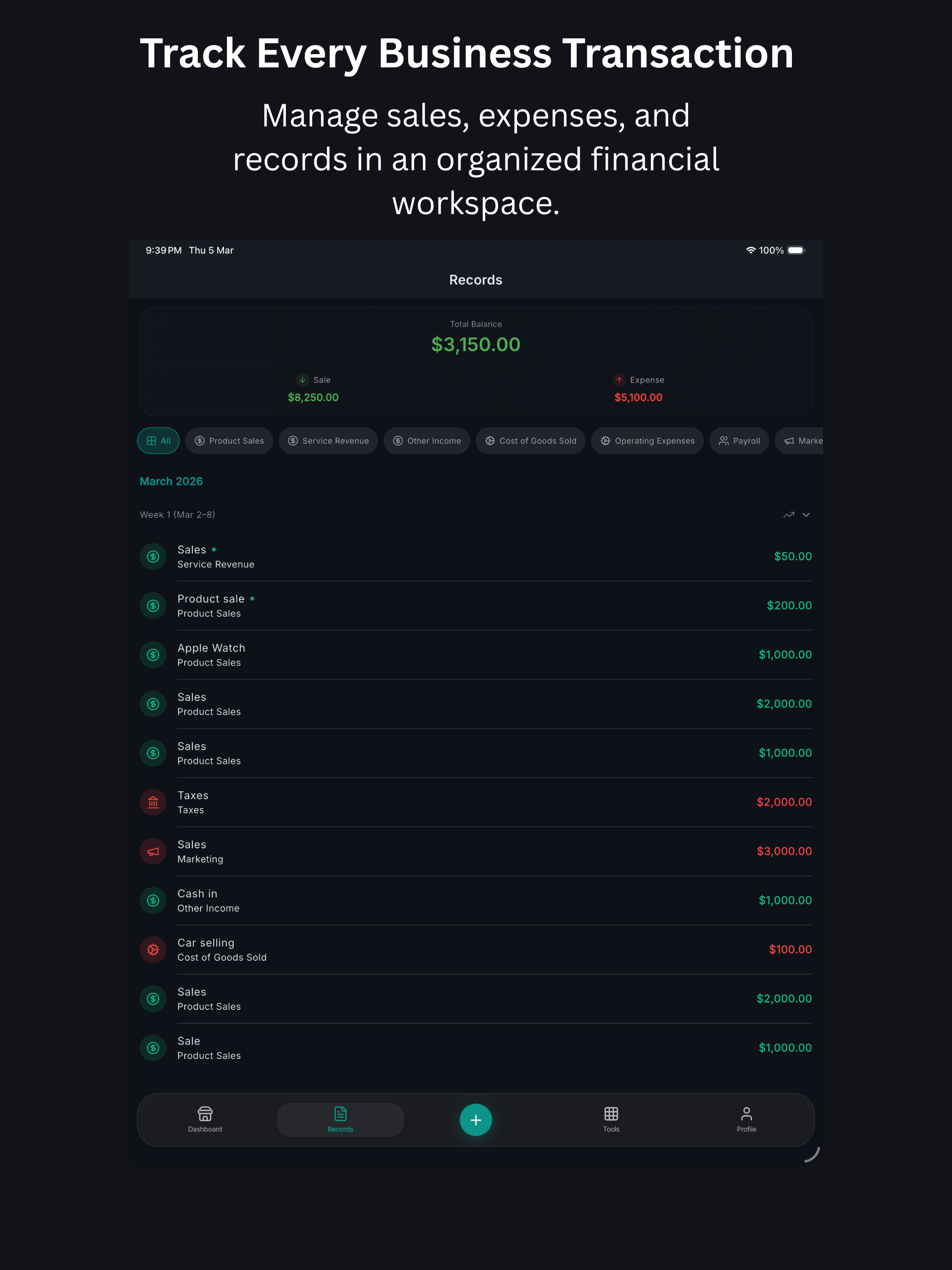Open the Tools tab
The image size is (952, 1270).
[611, 1119]
